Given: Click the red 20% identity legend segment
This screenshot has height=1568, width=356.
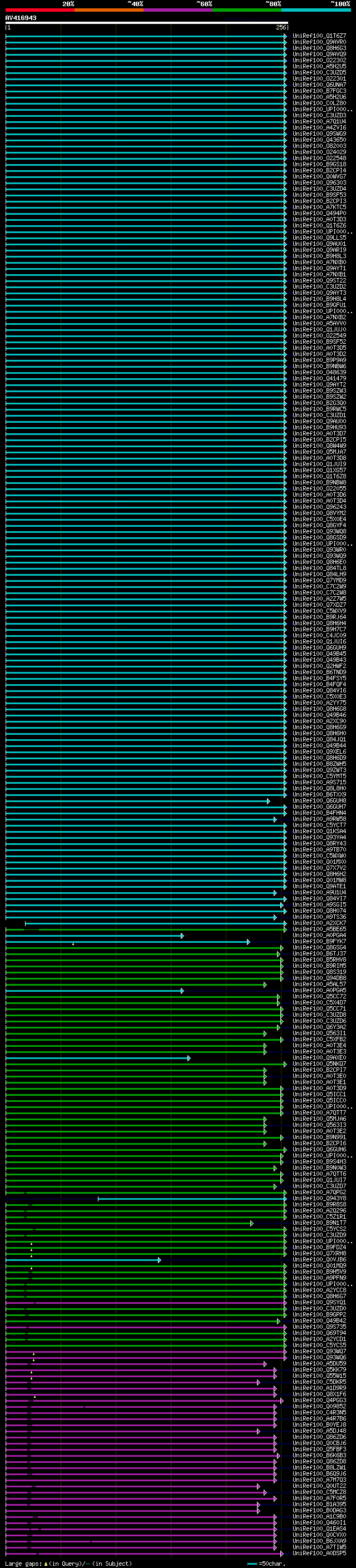Looking at the screenshot, I should 40,10.
